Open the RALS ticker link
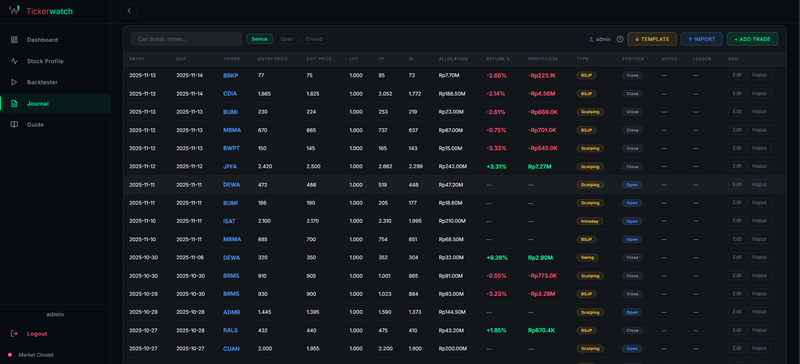 [x=231, y=330]
